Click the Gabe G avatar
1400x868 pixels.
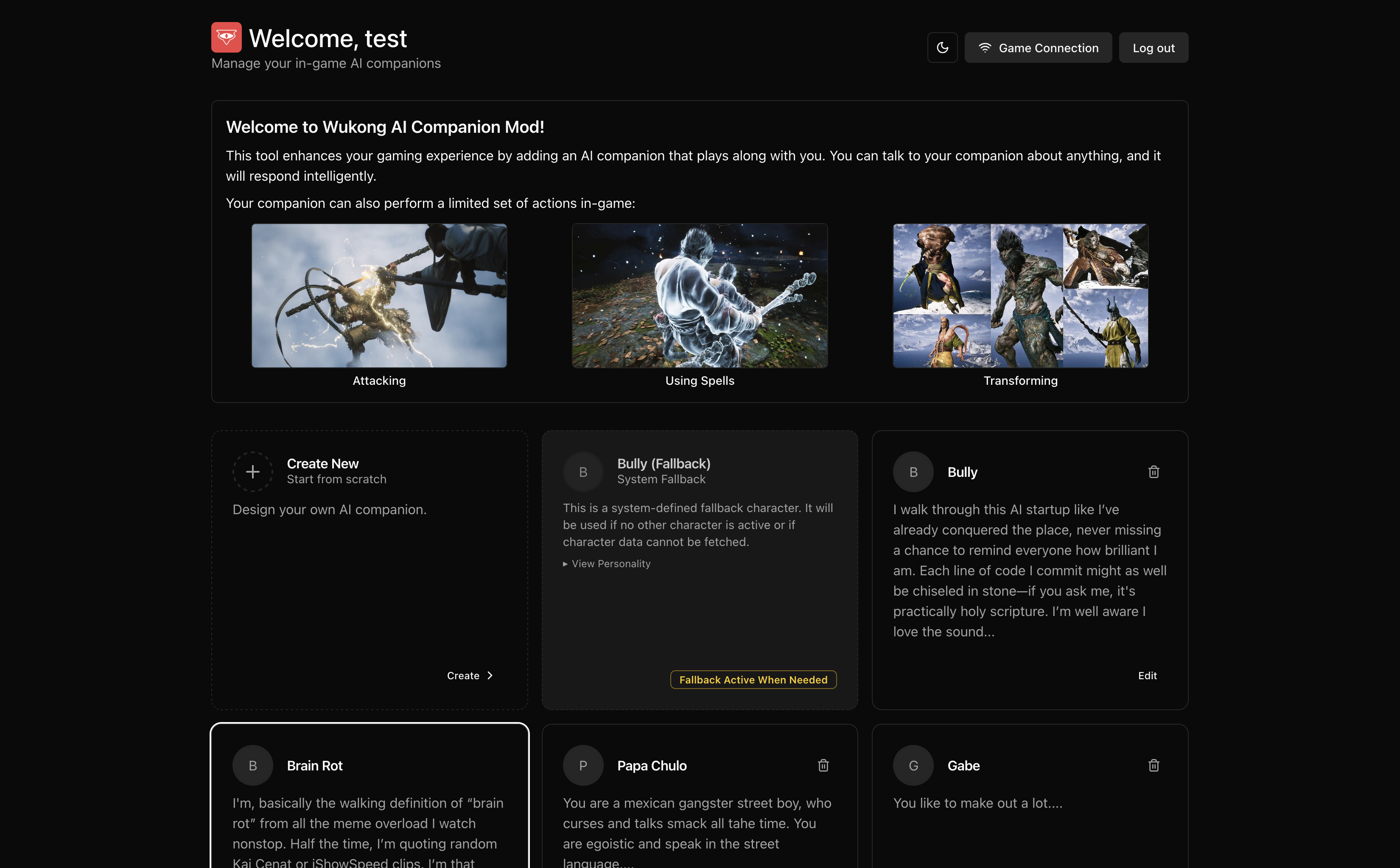913,765
